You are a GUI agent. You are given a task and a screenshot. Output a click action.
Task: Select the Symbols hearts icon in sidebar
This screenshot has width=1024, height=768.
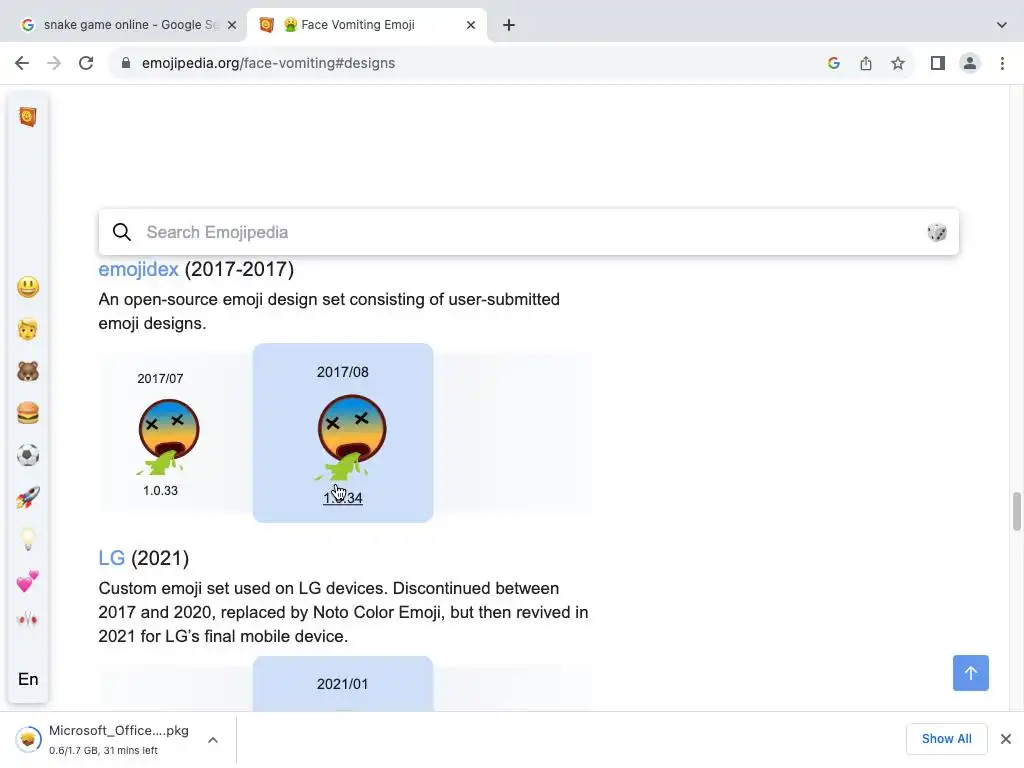(x=28, y=581)
